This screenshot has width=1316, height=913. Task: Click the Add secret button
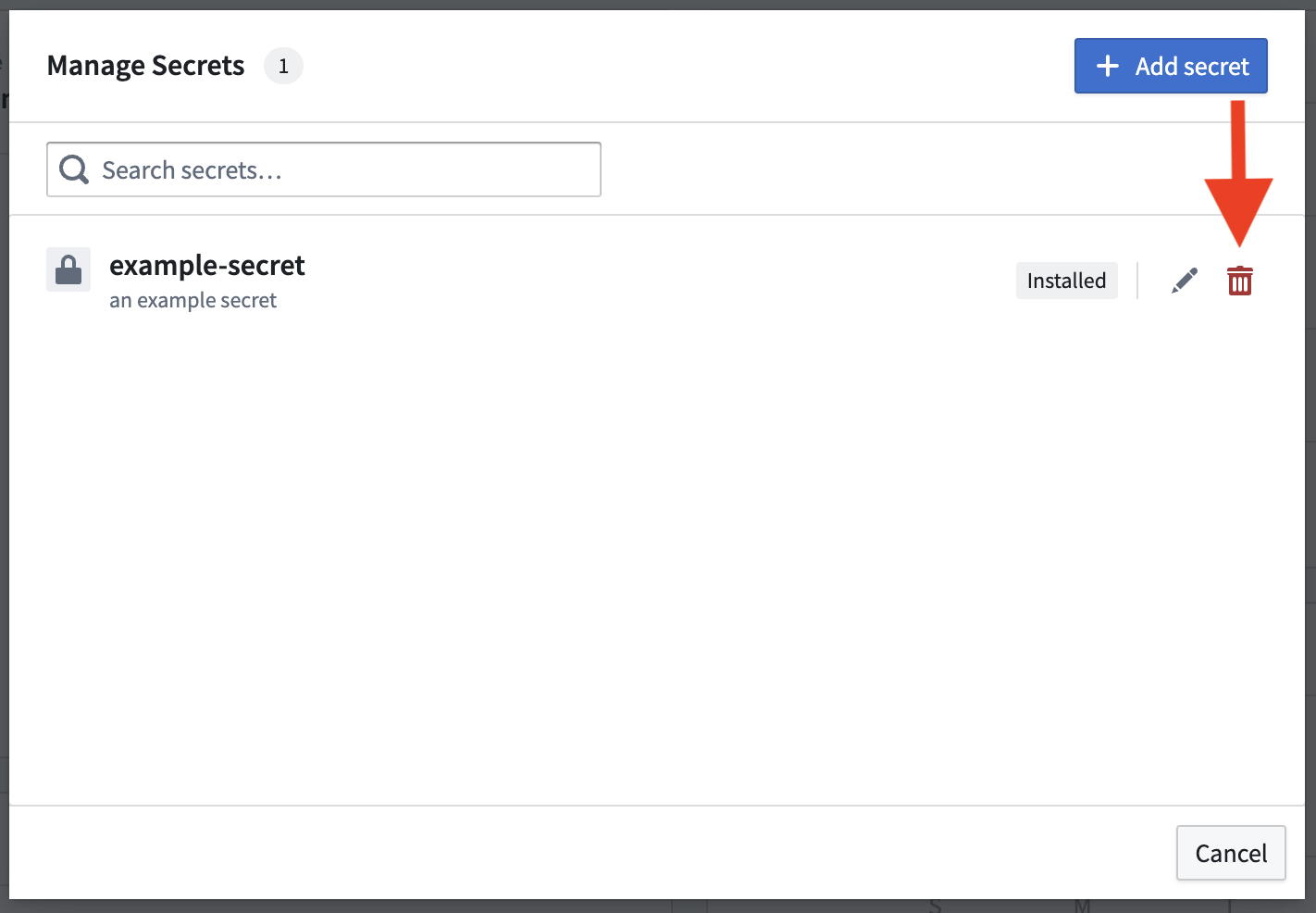(1171, 66)
